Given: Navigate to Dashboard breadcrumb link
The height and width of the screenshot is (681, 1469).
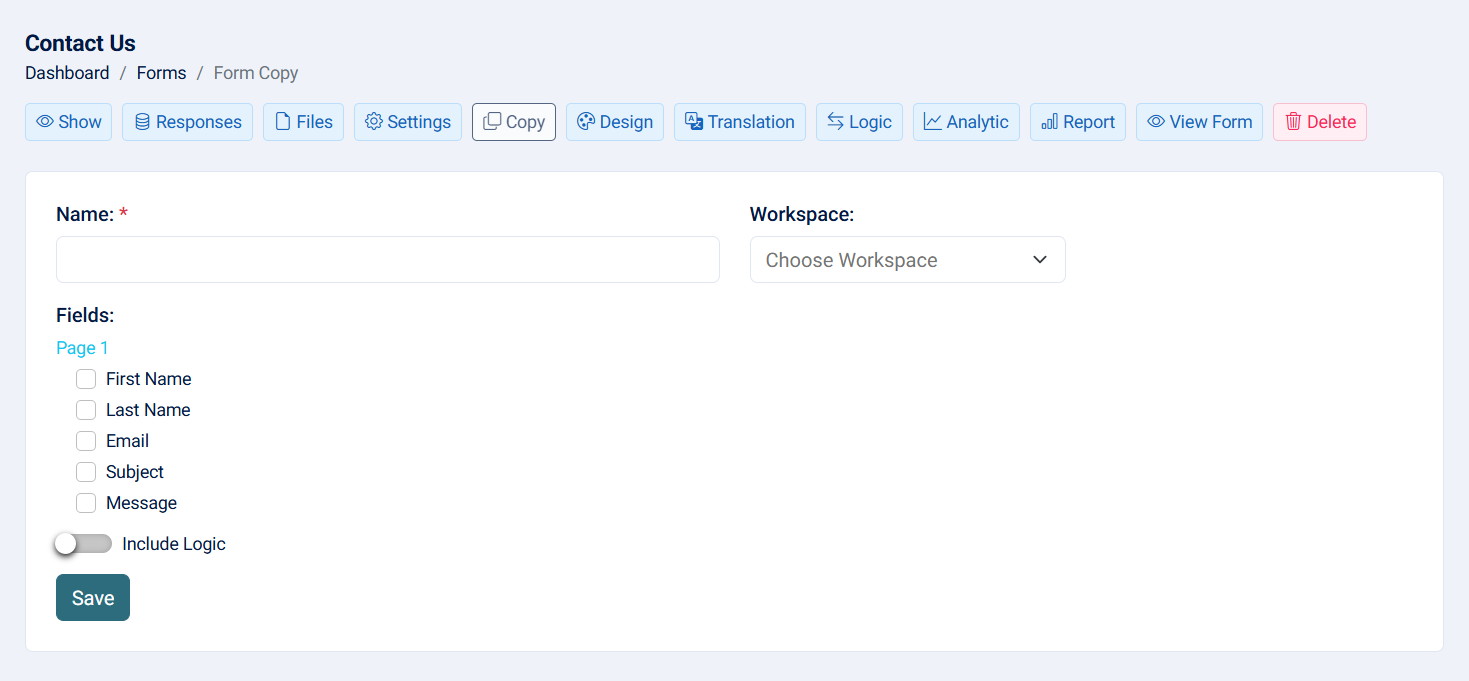Looking at the screenshot, I should coord(67,73).
